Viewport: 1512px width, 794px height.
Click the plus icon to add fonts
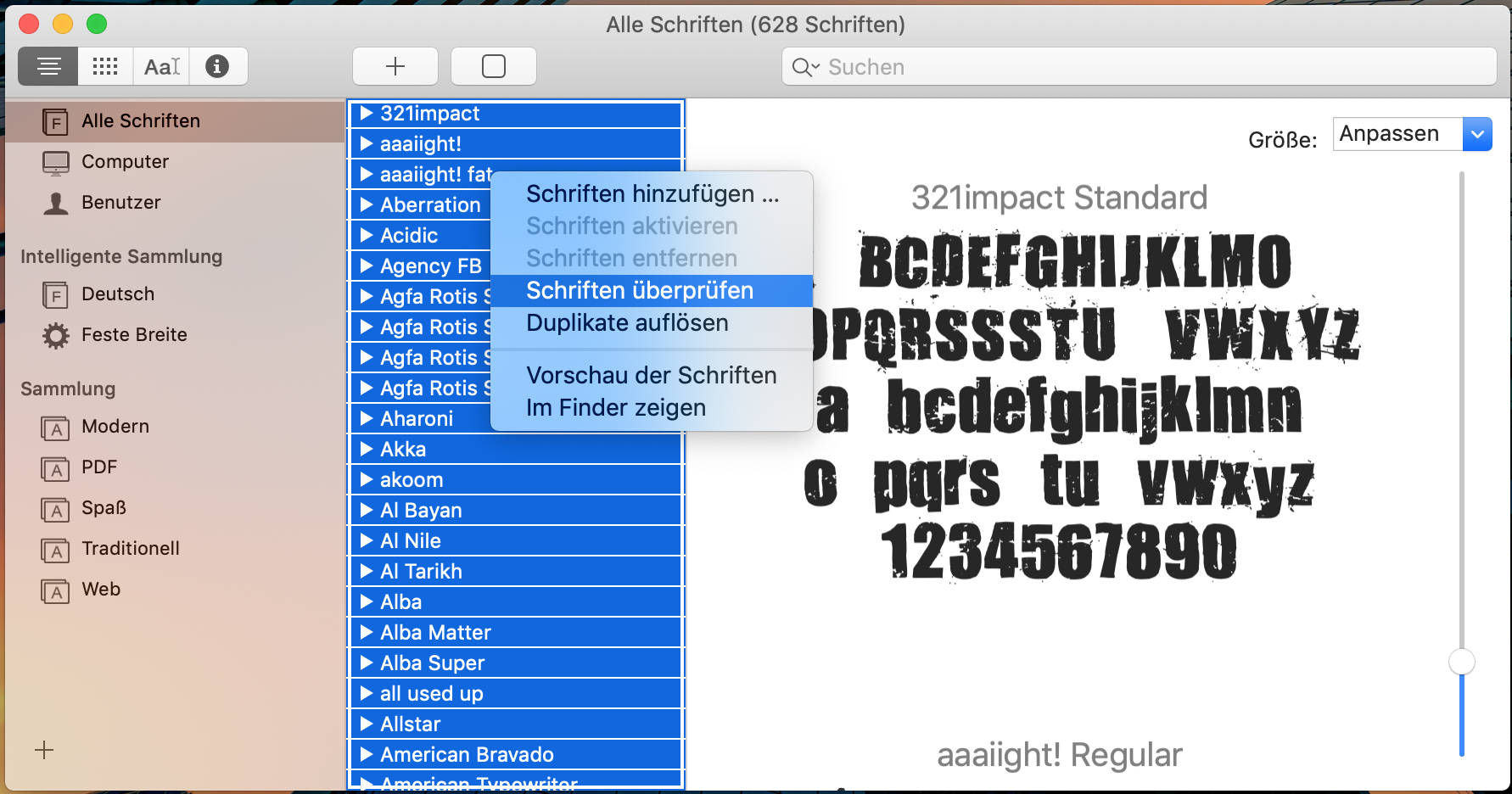tap(395, 66)
